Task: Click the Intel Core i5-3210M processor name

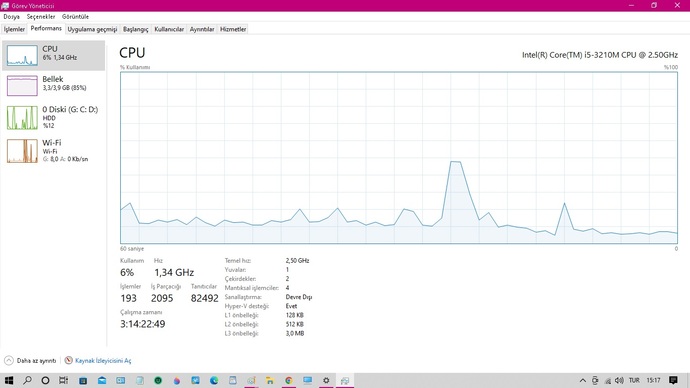Action: (600, 55)
